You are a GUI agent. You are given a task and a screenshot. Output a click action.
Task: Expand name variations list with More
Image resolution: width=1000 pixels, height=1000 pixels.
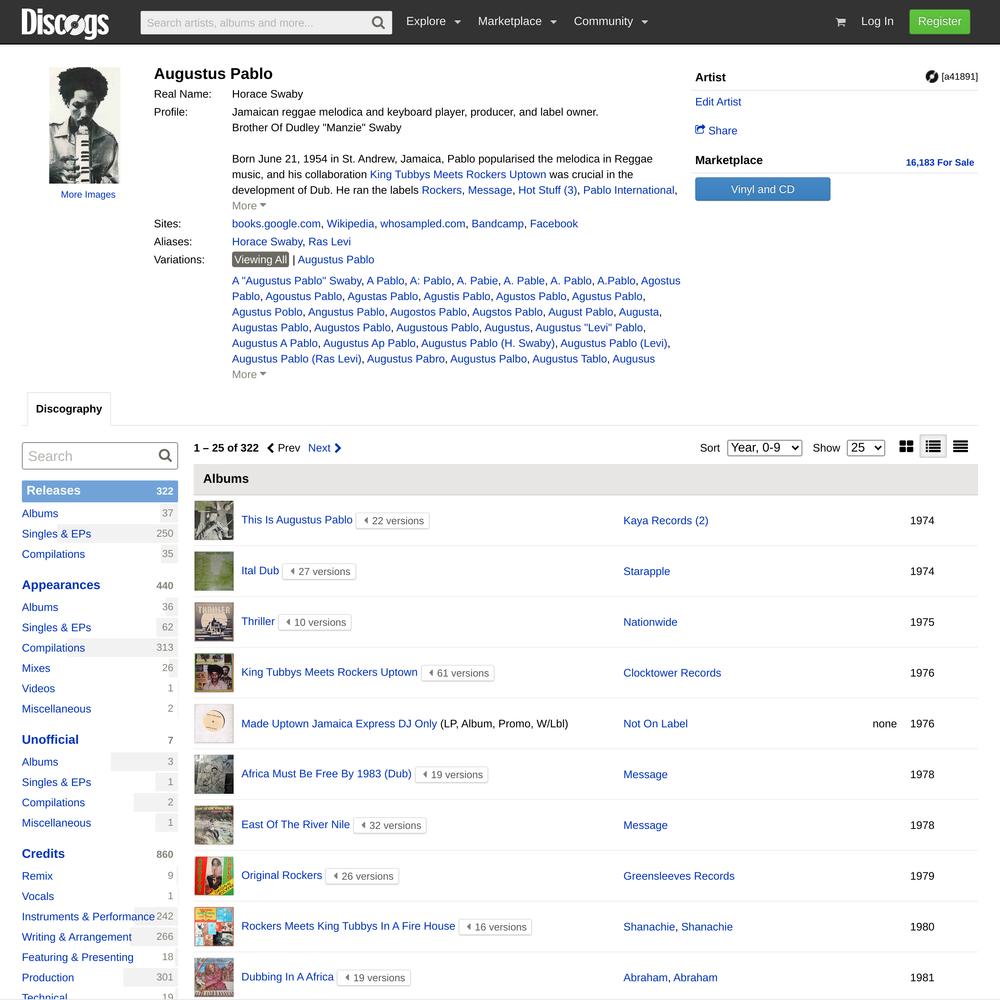(x=249, y=374)
